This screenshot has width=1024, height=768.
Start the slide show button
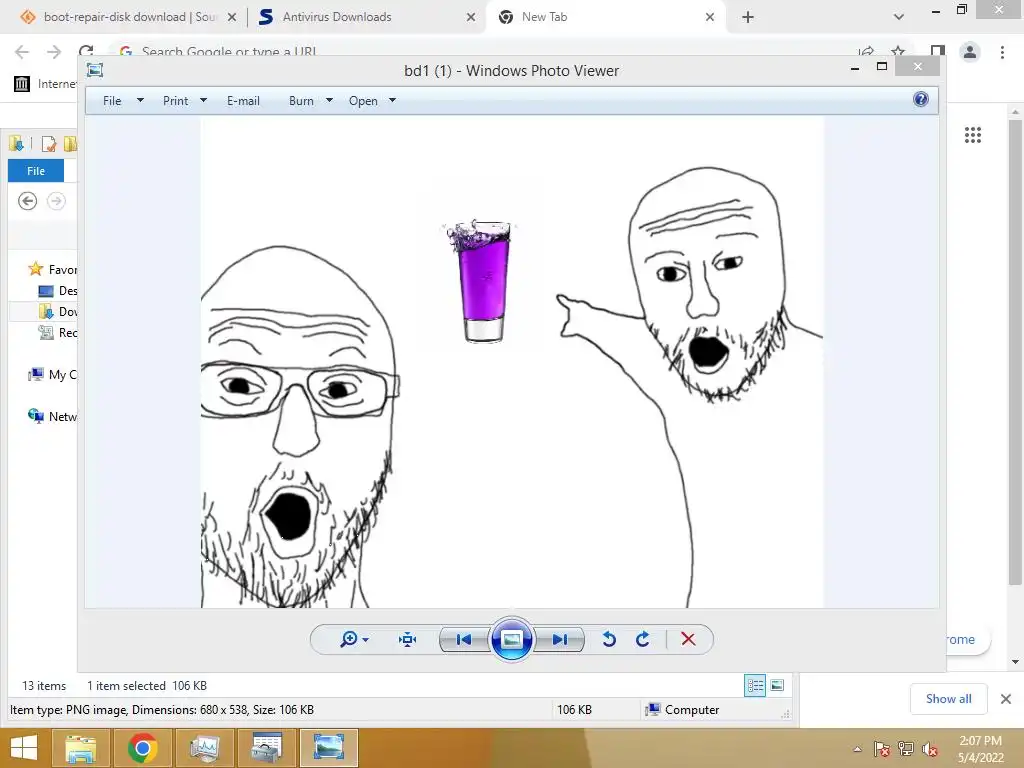[511, 639]
